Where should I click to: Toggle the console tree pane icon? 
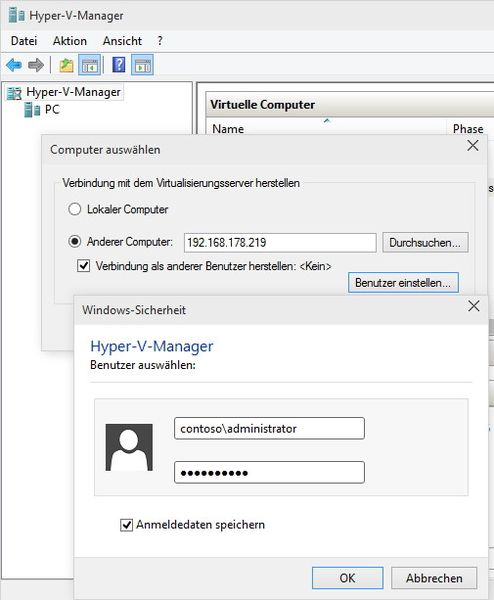coord(90,65)
